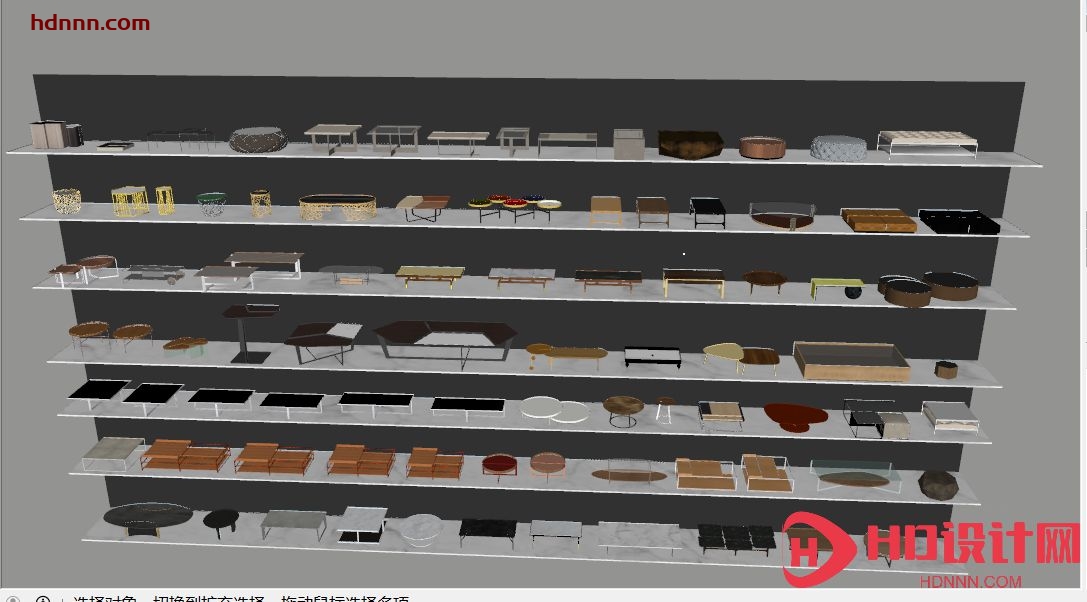Select the green-top round wire table
The image size is (1087, 602).
(211, 204)
